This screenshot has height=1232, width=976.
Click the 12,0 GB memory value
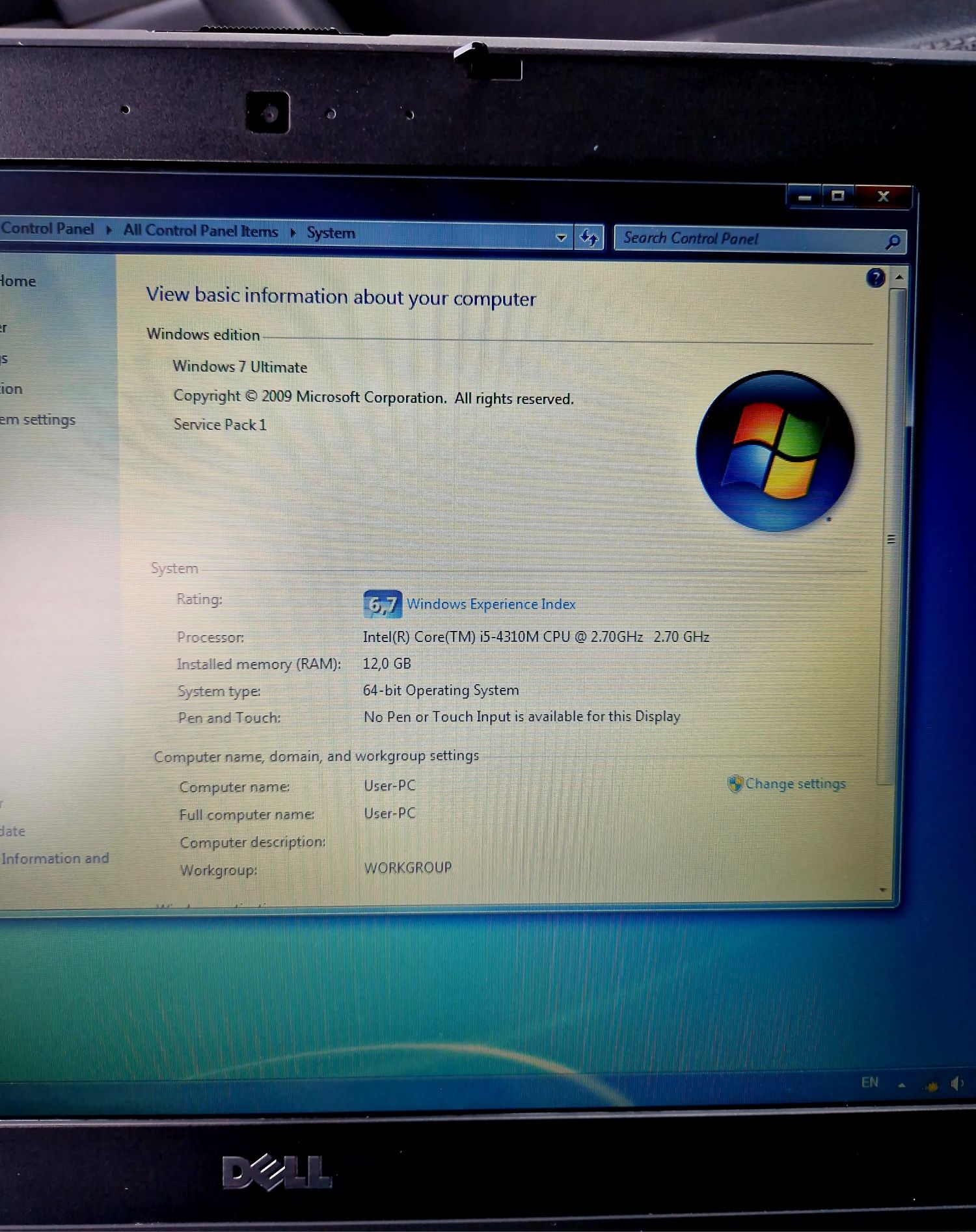[387, 663]
